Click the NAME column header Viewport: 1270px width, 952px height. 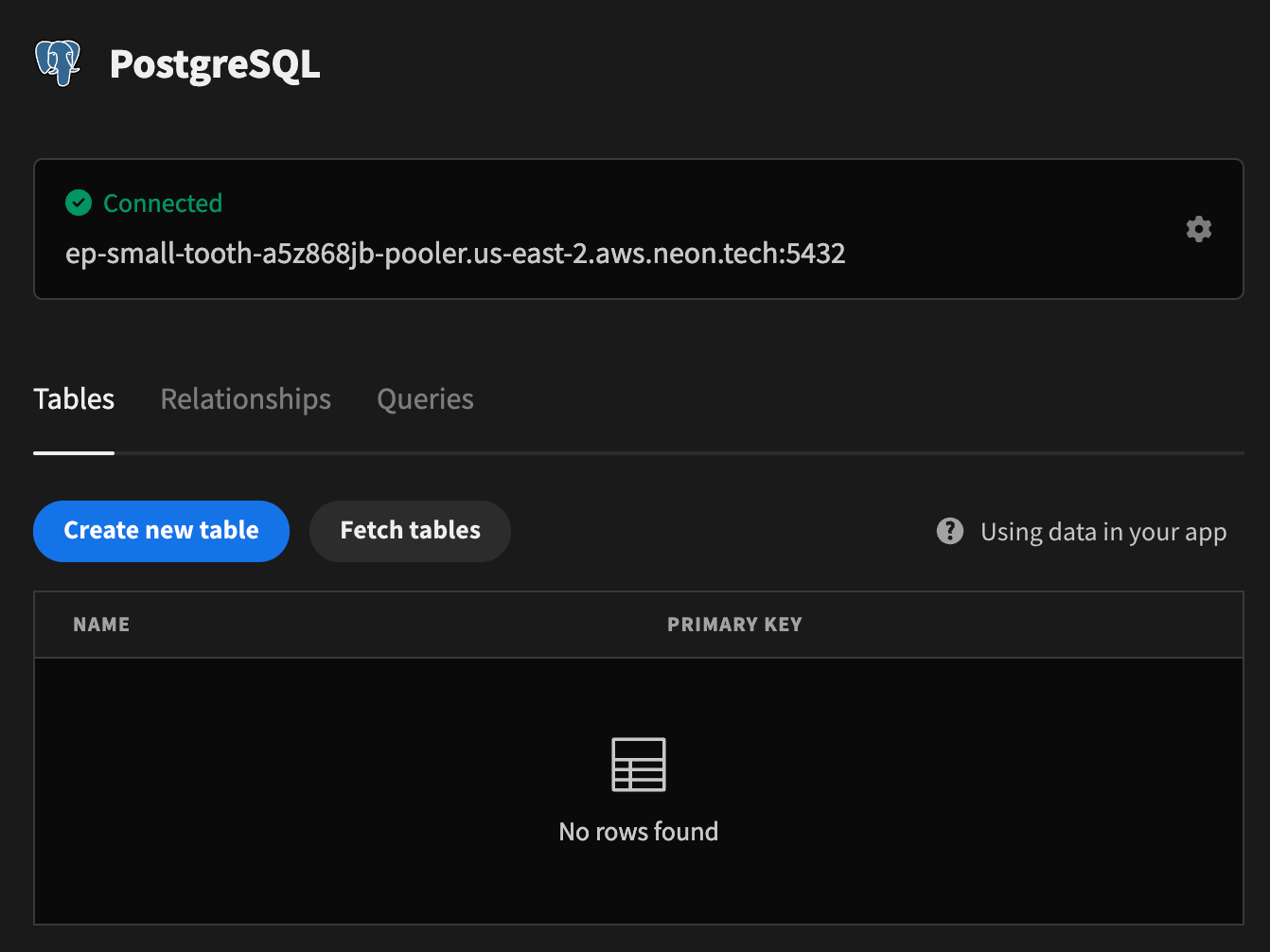coord(101,625)
